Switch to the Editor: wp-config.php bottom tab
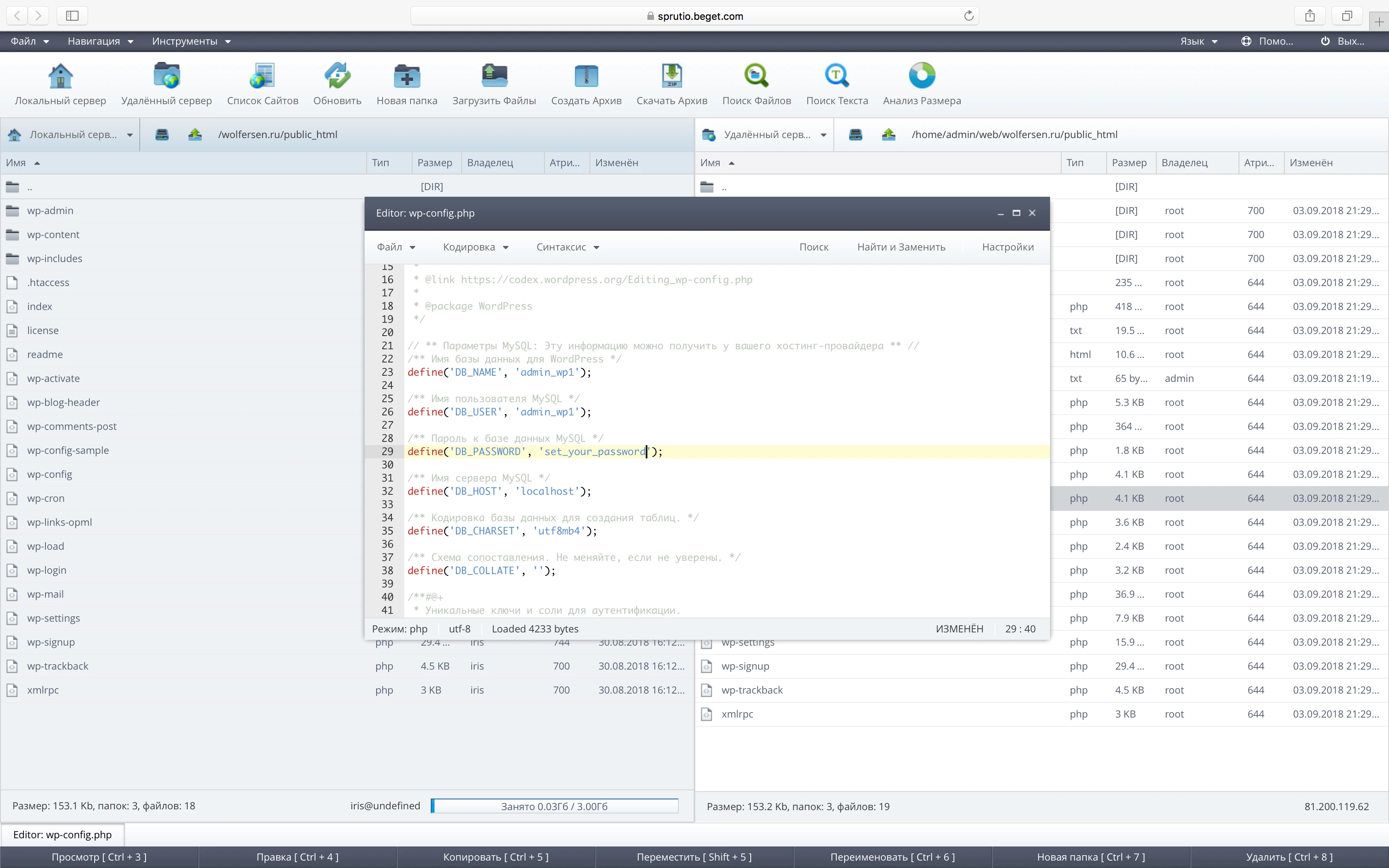This screenshot has width=1389, height=868. pos(62,835)
